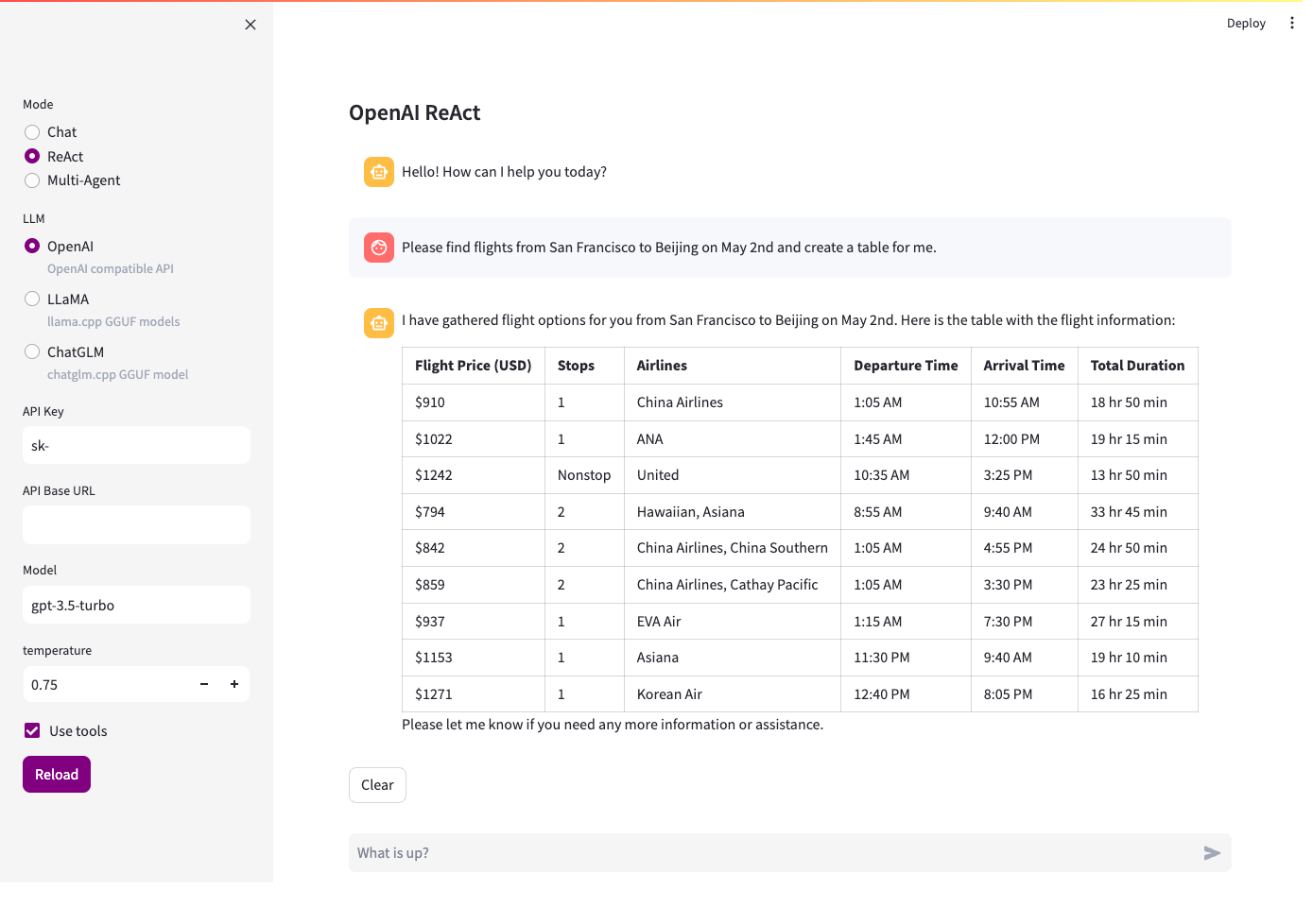Click the $910 price cell
Viewport: 1313px width, 924px height.
click(x=474, y=402)
